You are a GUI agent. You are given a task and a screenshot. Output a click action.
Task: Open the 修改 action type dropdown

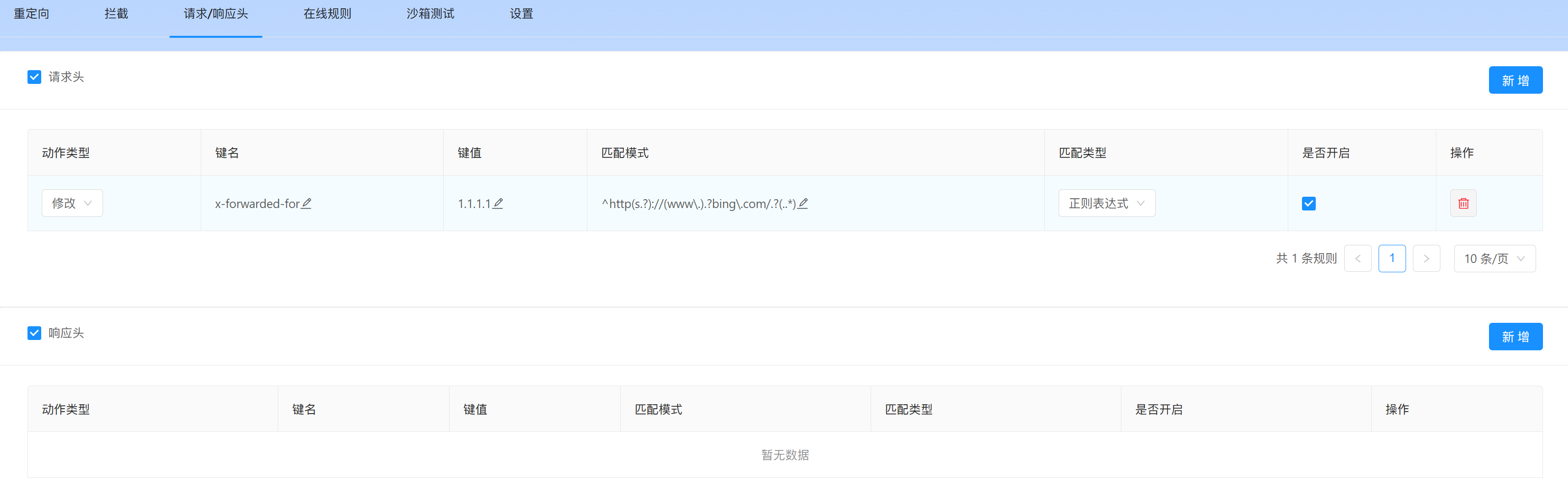tap(72, 203)
